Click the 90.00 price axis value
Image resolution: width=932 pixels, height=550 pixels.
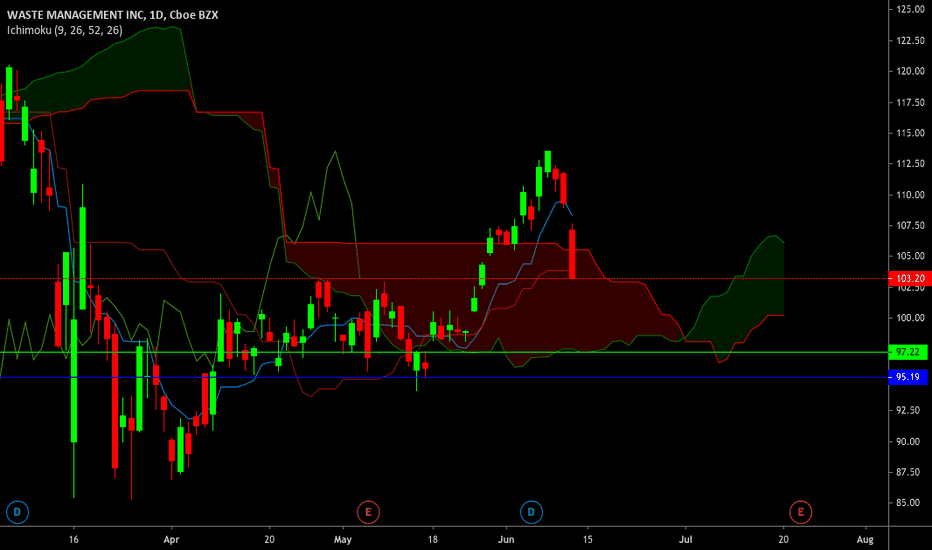tap(910, 441)
